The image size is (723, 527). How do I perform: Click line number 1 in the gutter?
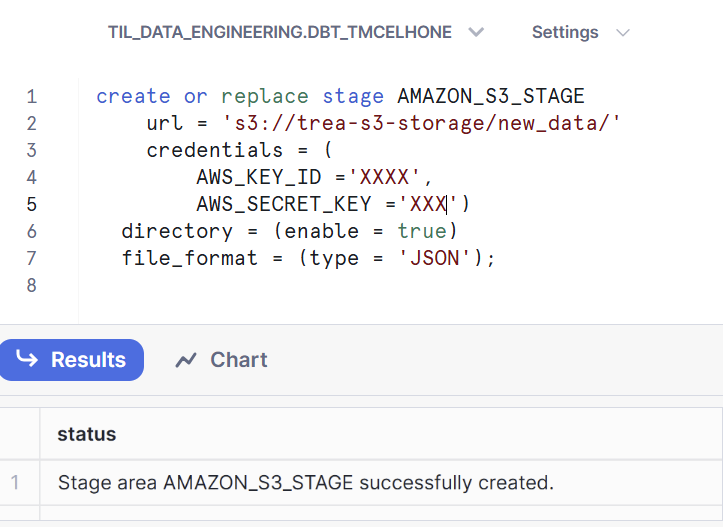(32, 97)
